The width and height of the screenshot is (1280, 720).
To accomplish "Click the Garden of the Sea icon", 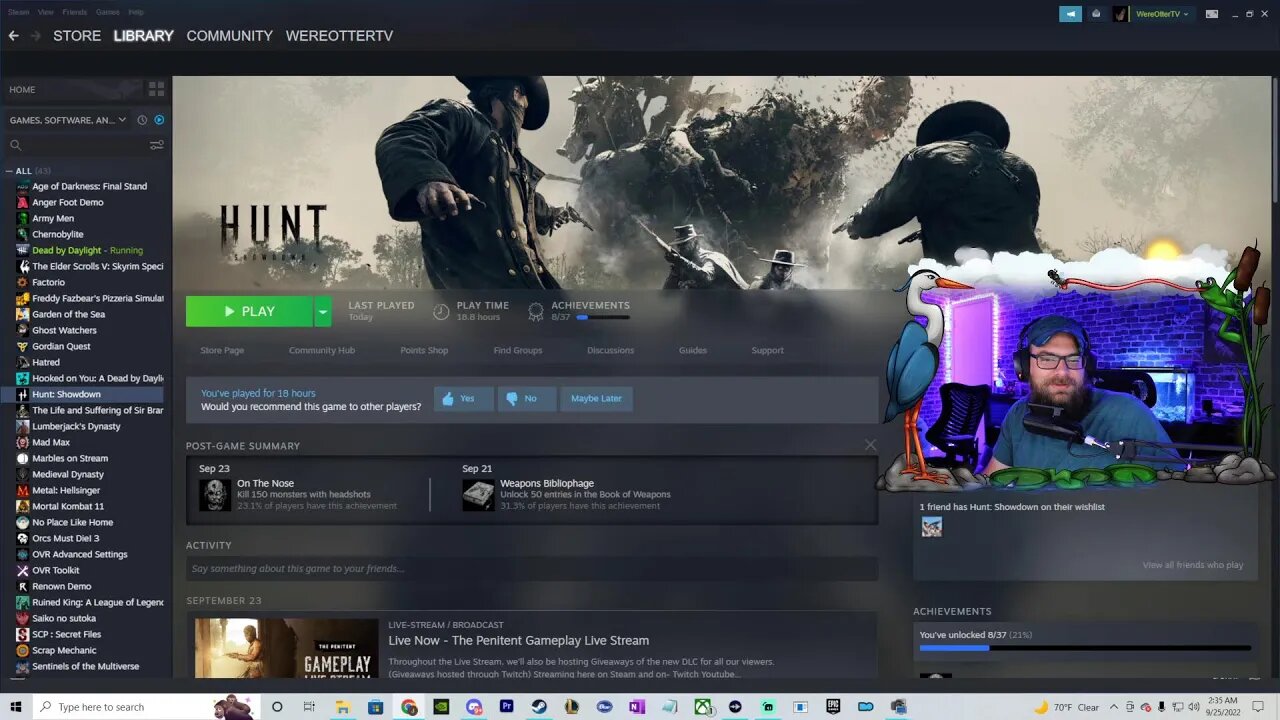I will (23, 314).
